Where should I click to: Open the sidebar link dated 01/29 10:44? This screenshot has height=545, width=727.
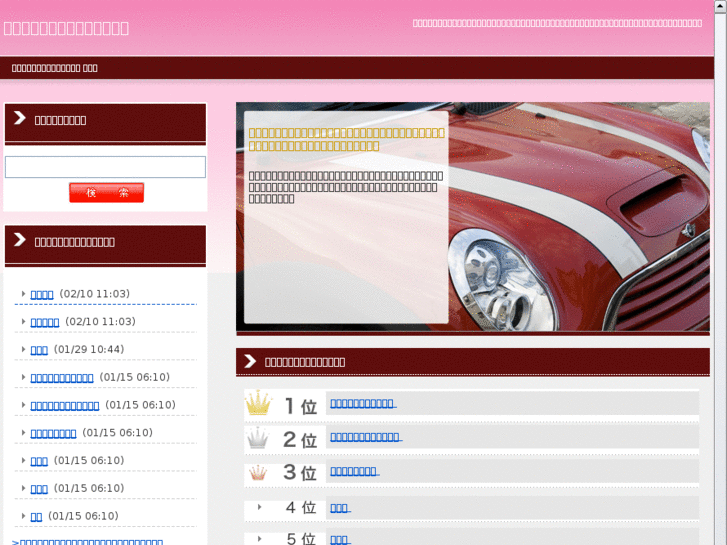pos(39,350)
